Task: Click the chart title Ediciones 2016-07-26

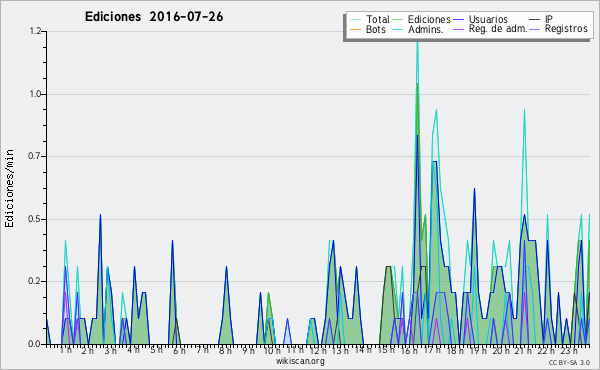Action: [x=154, y=17]
